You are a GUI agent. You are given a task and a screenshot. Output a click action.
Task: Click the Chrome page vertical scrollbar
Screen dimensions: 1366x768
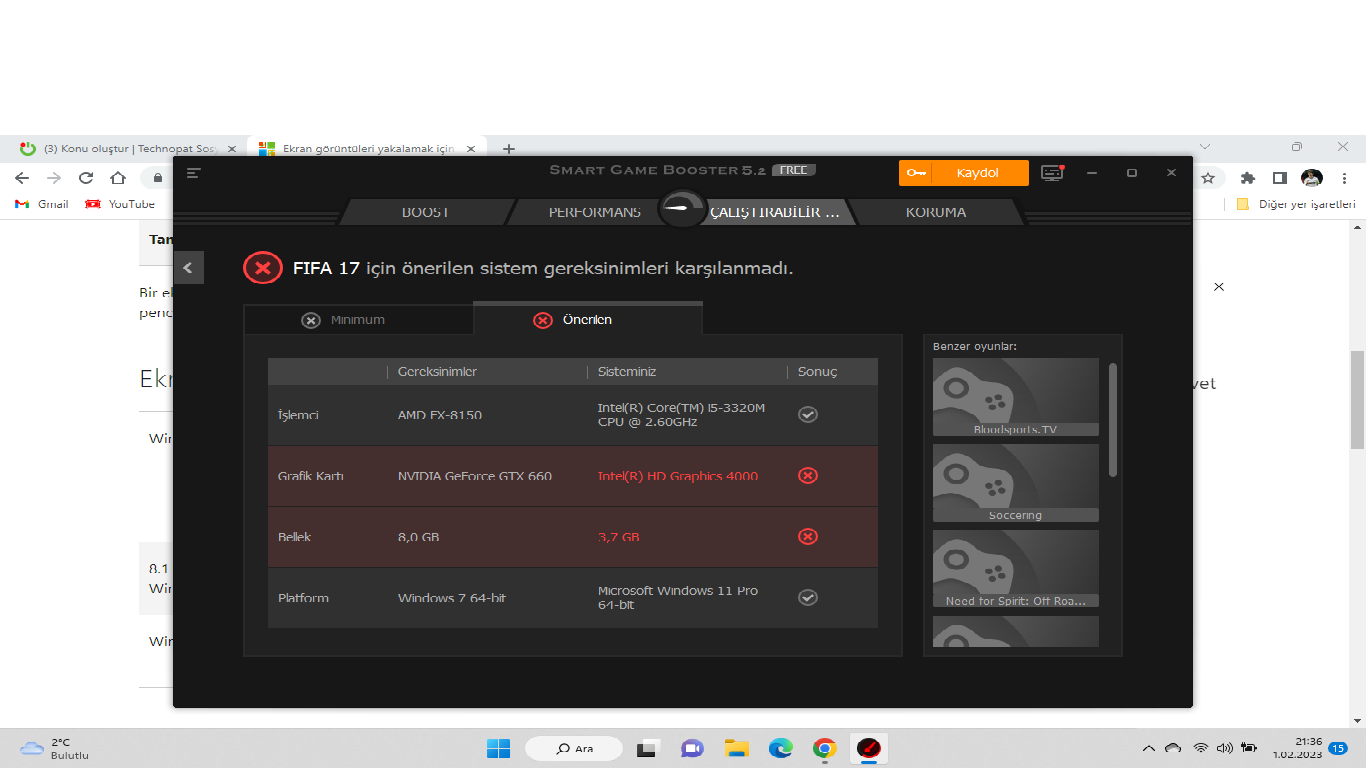[1358, 400]
